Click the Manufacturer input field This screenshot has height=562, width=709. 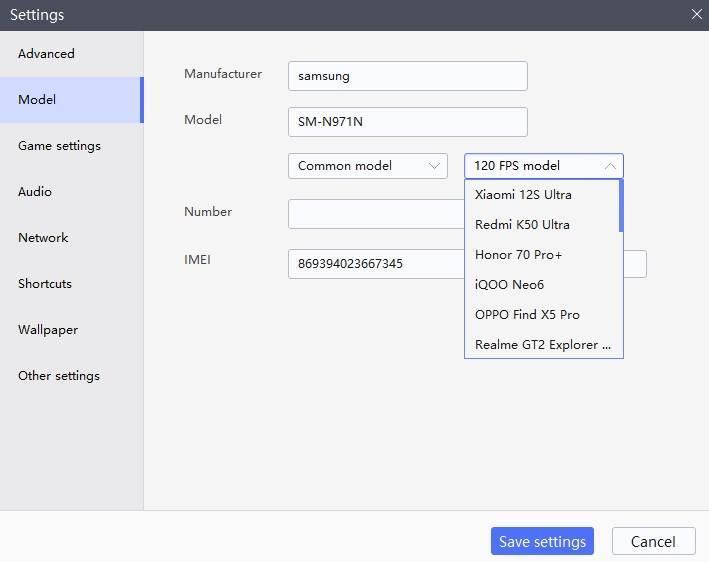tap(407, 76)
